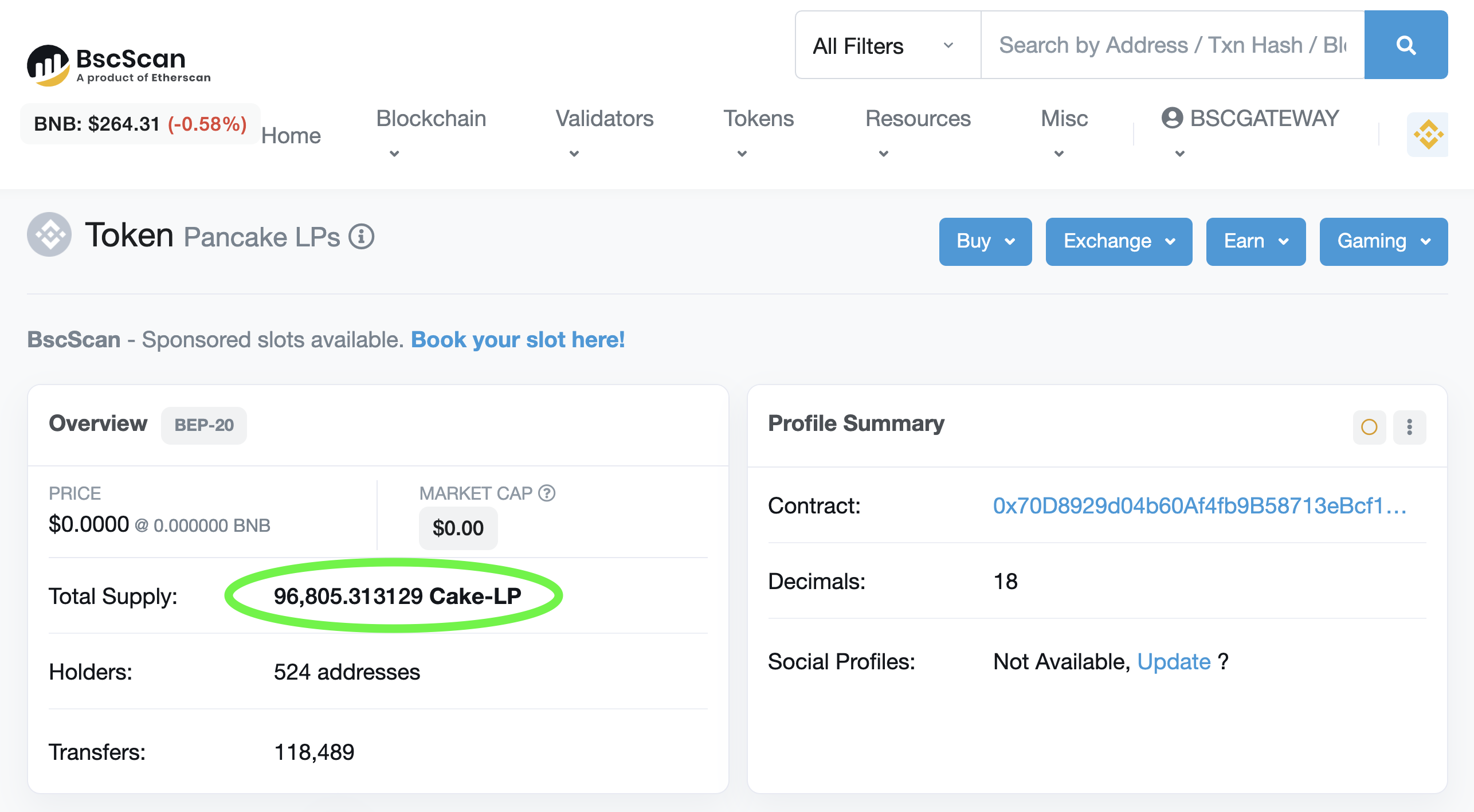The height and width of the screenshot is (812, 1474).
Task: Open the All Filters dropdown
Action: (888, 45)
